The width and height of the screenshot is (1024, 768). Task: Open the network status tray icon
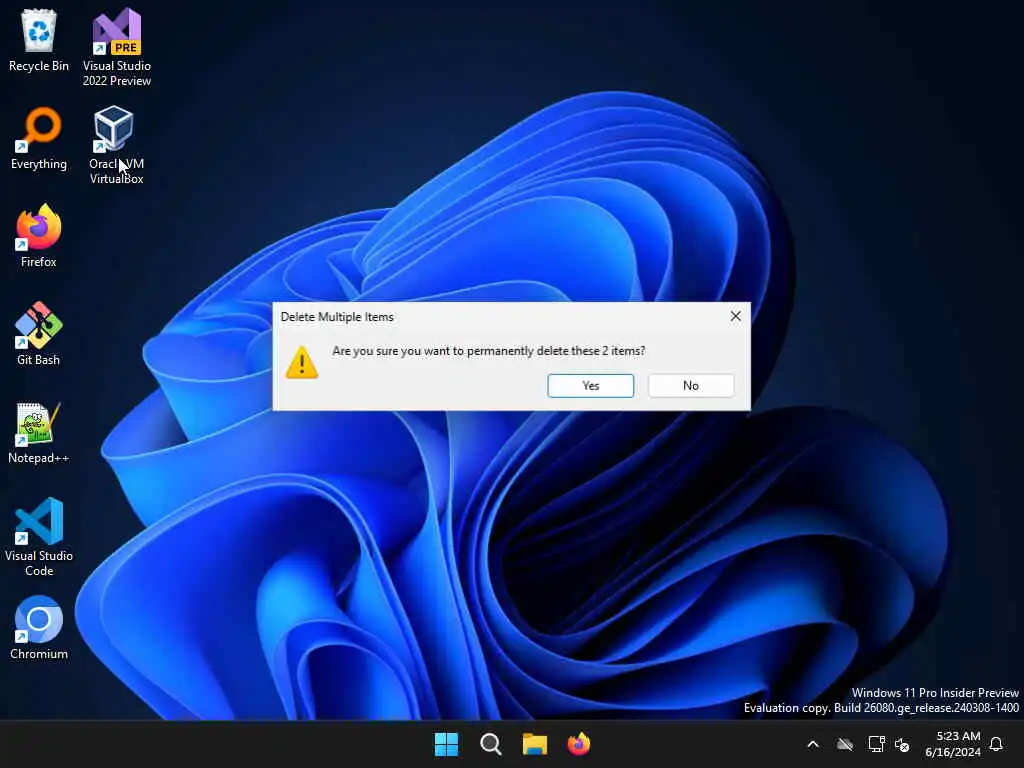click(x=876, y=744)
